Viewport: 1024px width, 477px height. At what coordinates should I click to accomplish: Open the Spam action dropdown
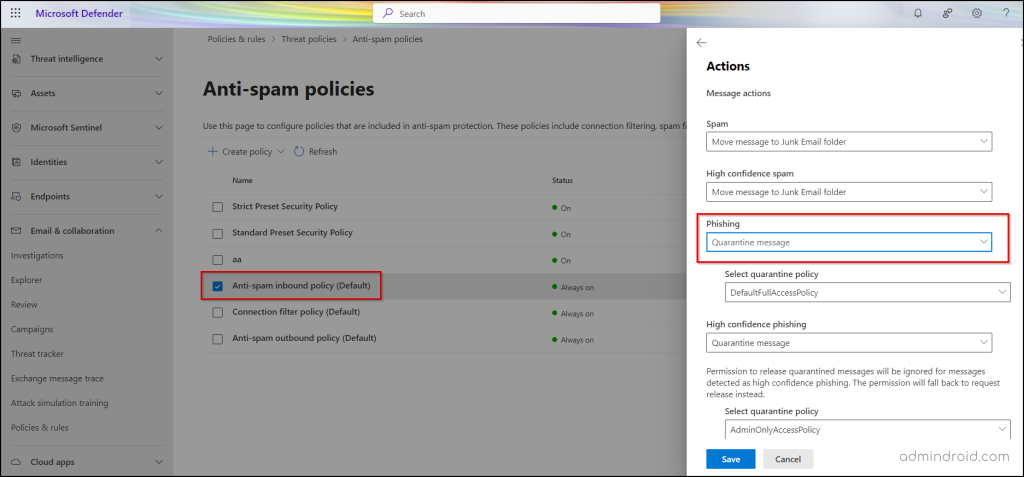tap(849, 141)
